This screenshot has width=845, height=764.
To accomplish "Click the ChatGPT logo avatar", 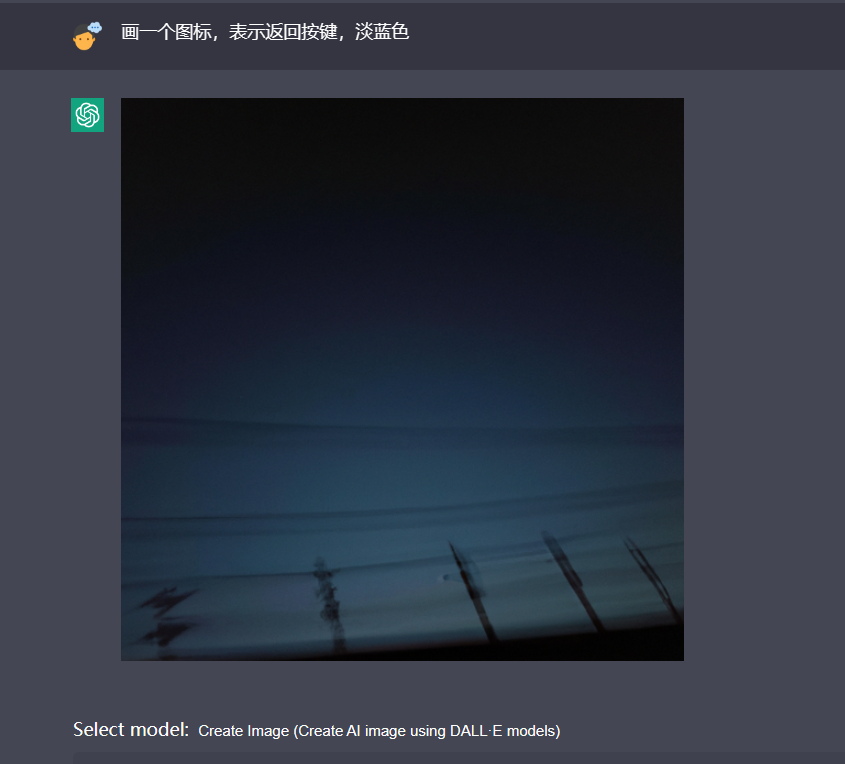I will click(87, 115).
